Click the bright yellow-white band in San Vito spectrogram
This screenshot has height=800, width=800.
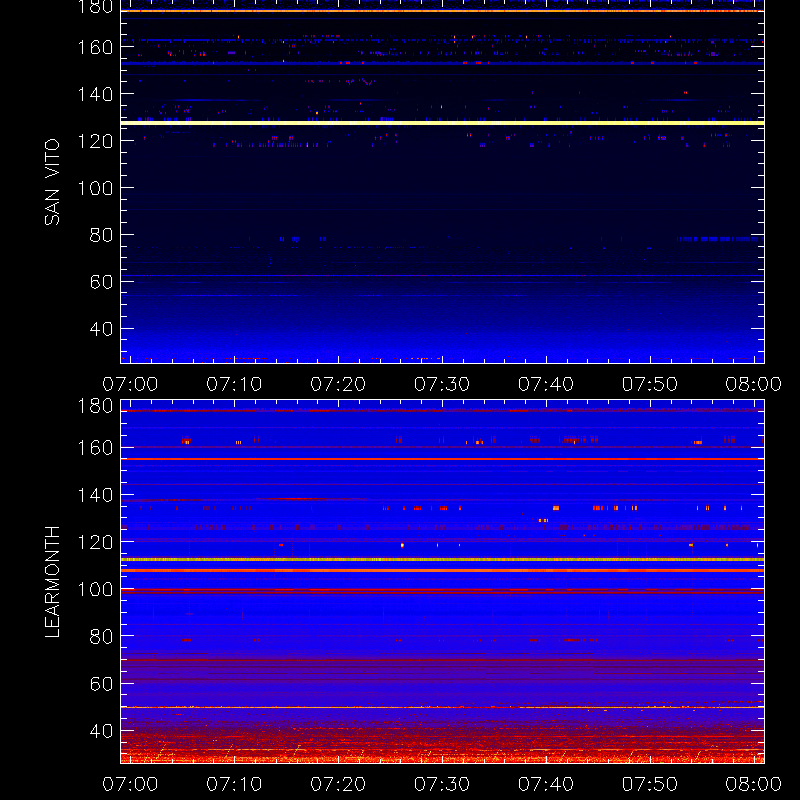tap(442, 123)
